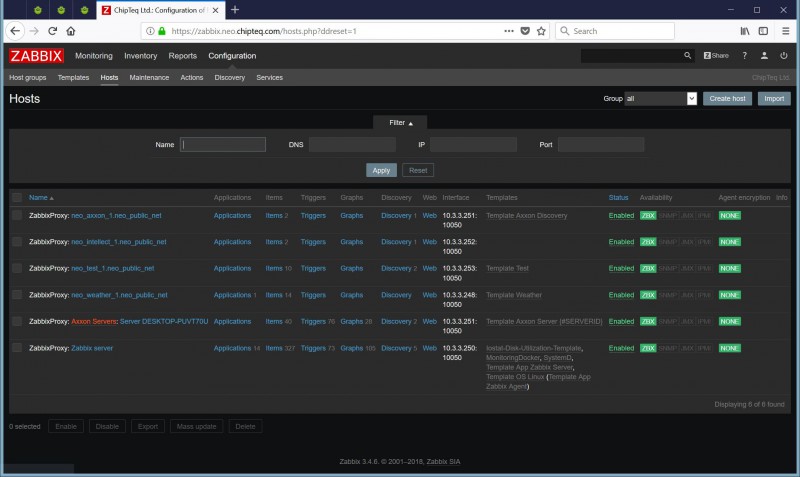Image resolution: width=800 pixels, height=477 pixels.
Task: Apply the host filter
Action: coord(381,170)
